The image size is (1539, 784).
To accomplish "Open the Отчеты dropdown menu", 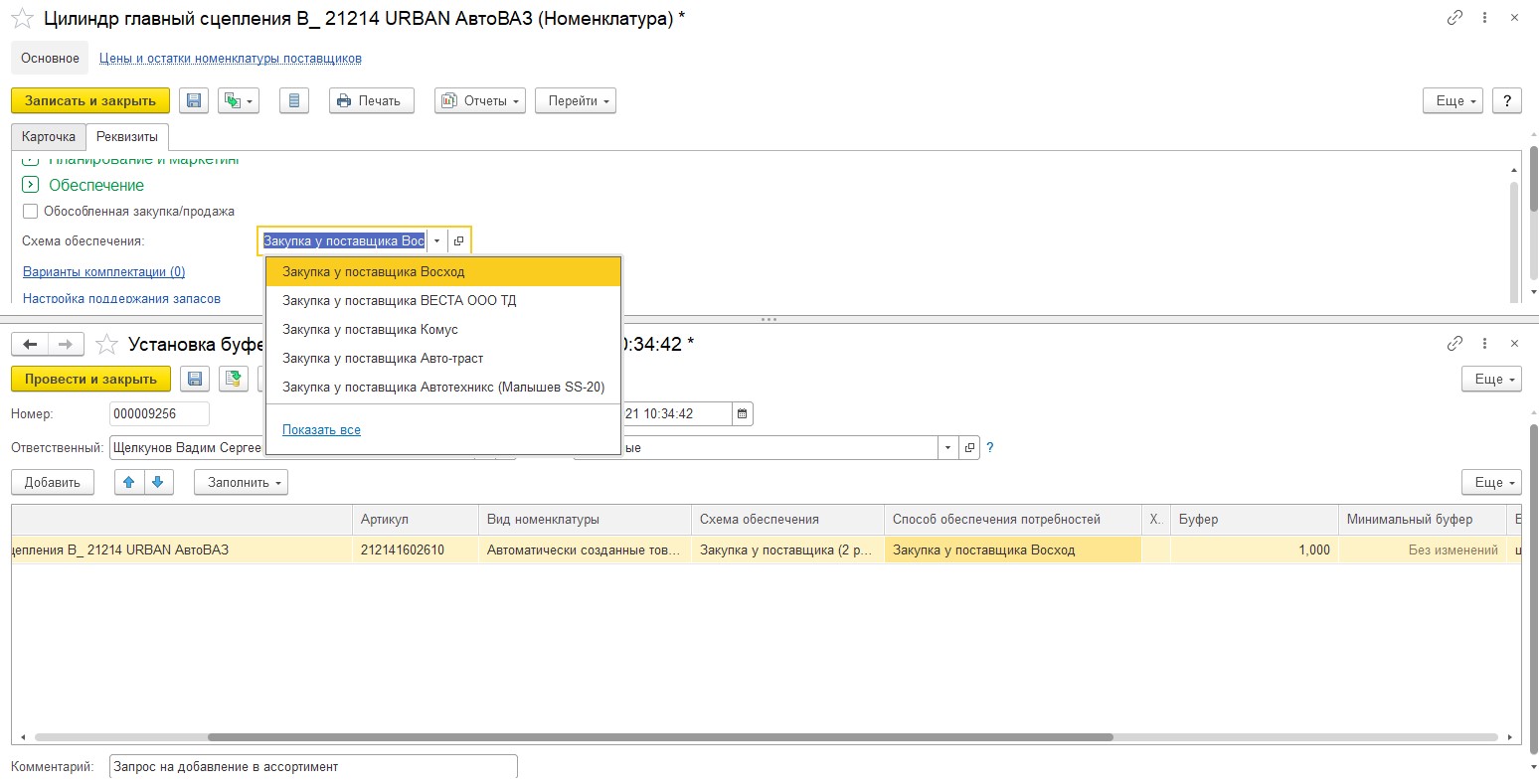I will coord(480,100).
